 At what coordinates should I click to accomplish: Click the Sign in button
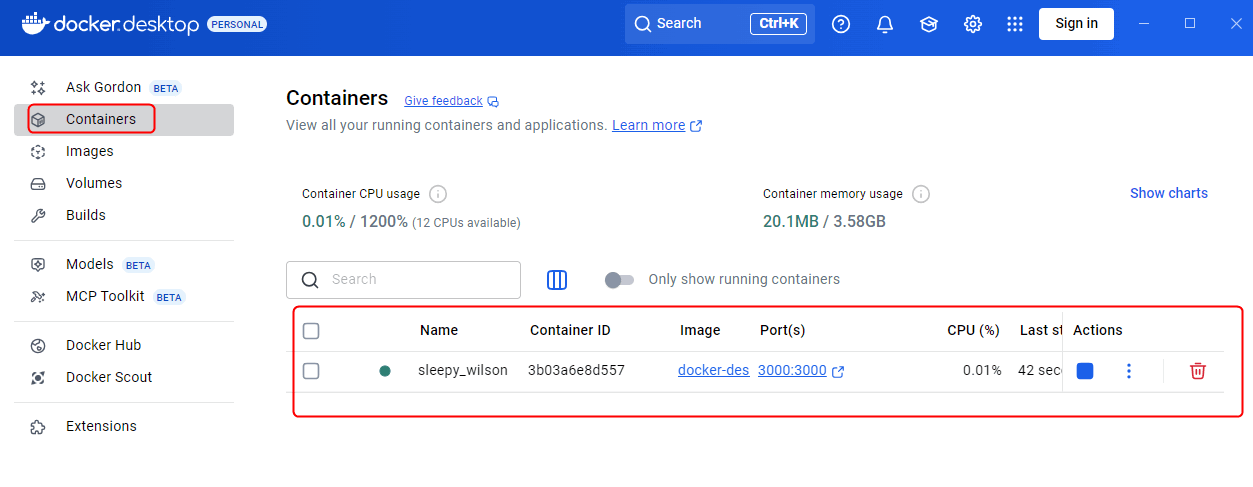pos(1076,24)
